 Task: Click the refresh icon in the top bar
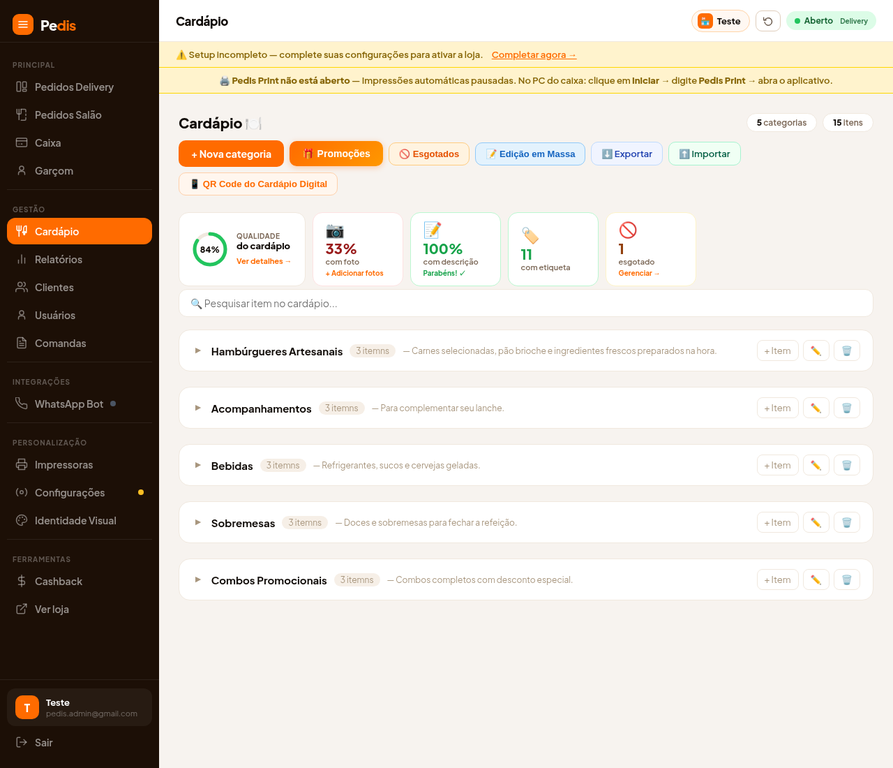coord(768,21)
